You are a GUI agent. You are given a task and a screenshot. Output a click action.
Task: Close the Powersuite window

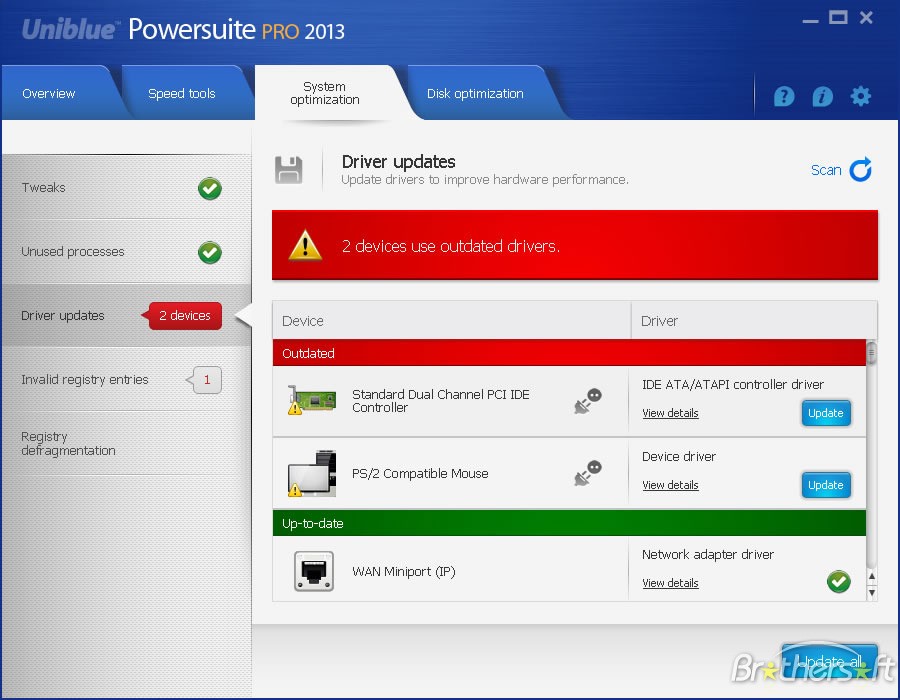click(866, 18)
